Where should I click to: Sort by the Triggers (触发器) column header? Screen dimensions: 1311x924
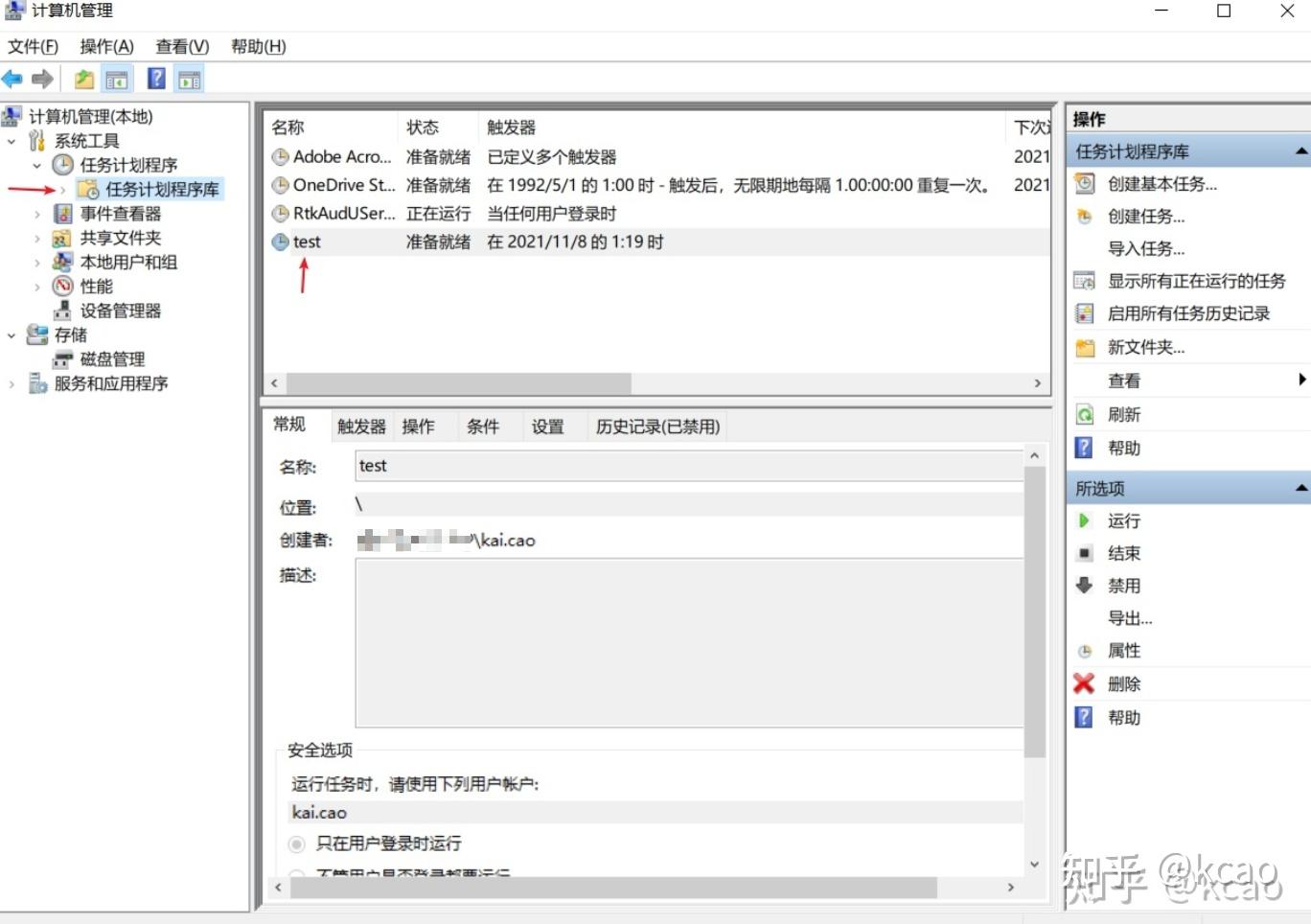click(x=742, y=127)
